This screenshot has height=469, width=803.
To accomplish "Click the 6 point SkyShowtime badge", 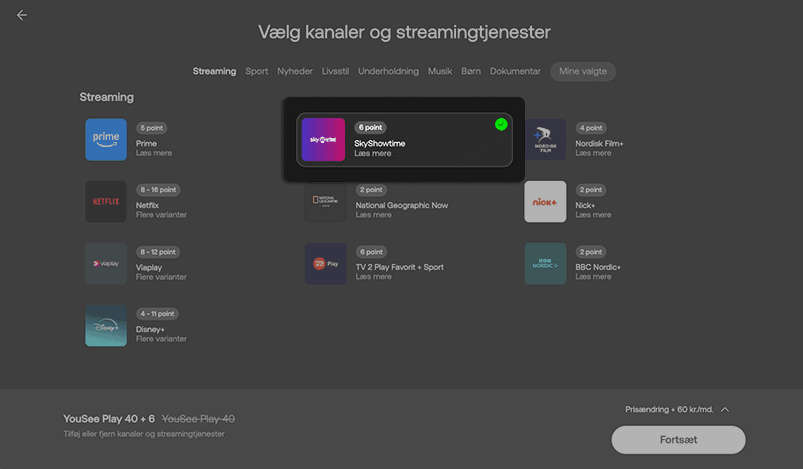I will pos(370,127).
